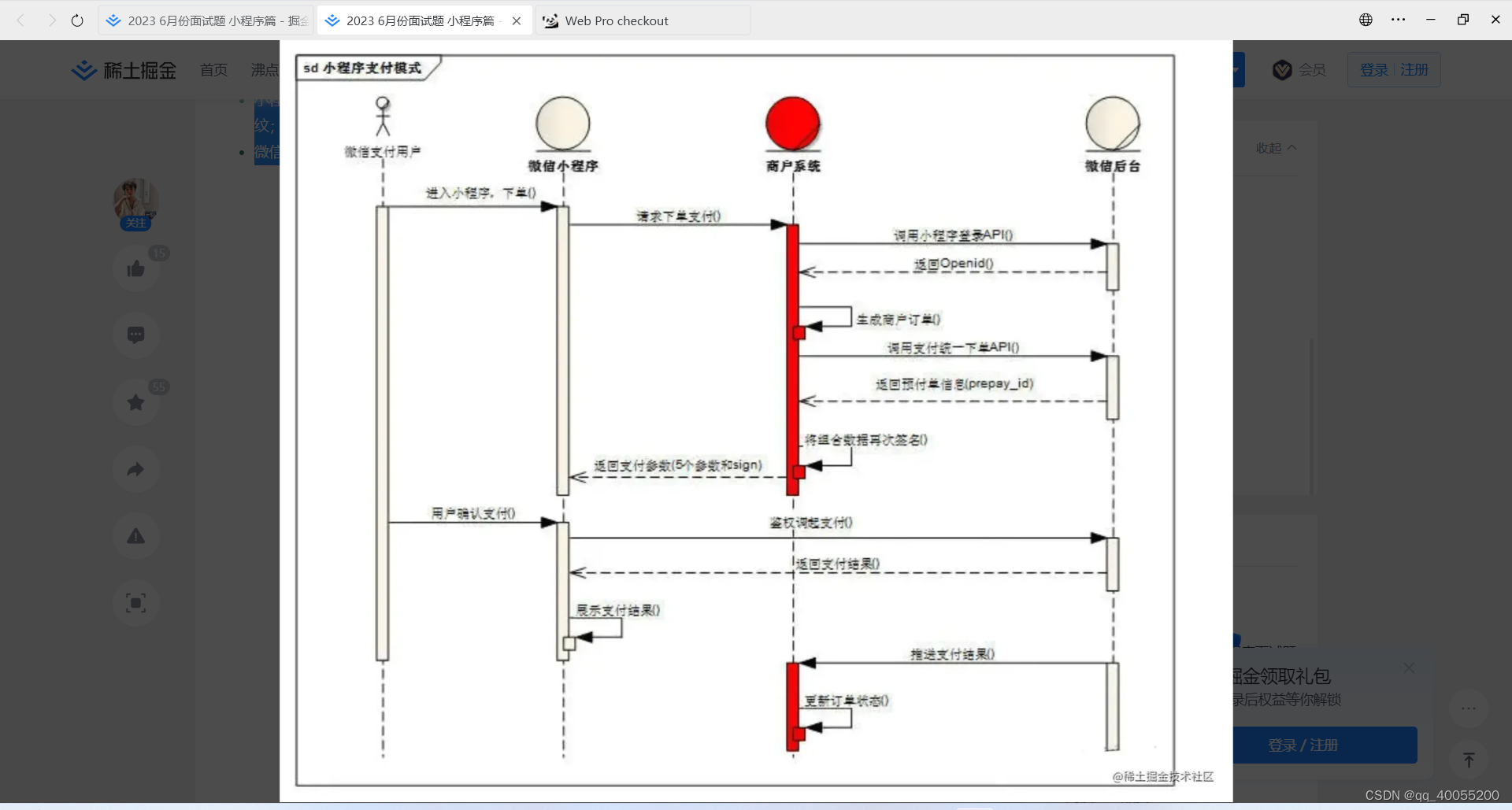The width and height of the screenshot is (1512, 810).
Task: Click the back-to-top arrow button
Action: click(1468, 759)
